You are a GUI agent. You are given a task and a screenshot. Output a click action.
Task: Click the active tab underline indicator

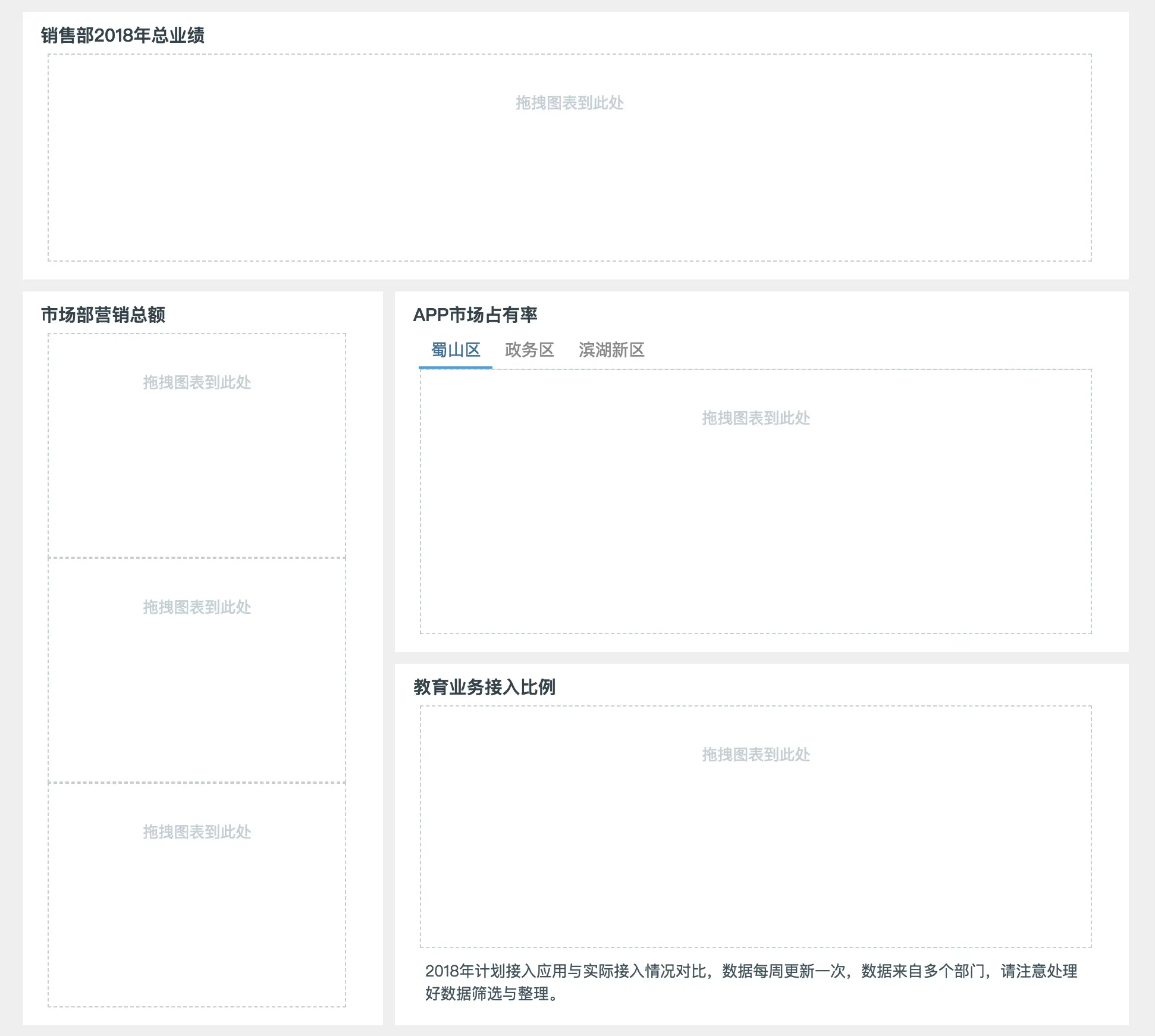tap(456, 367)
